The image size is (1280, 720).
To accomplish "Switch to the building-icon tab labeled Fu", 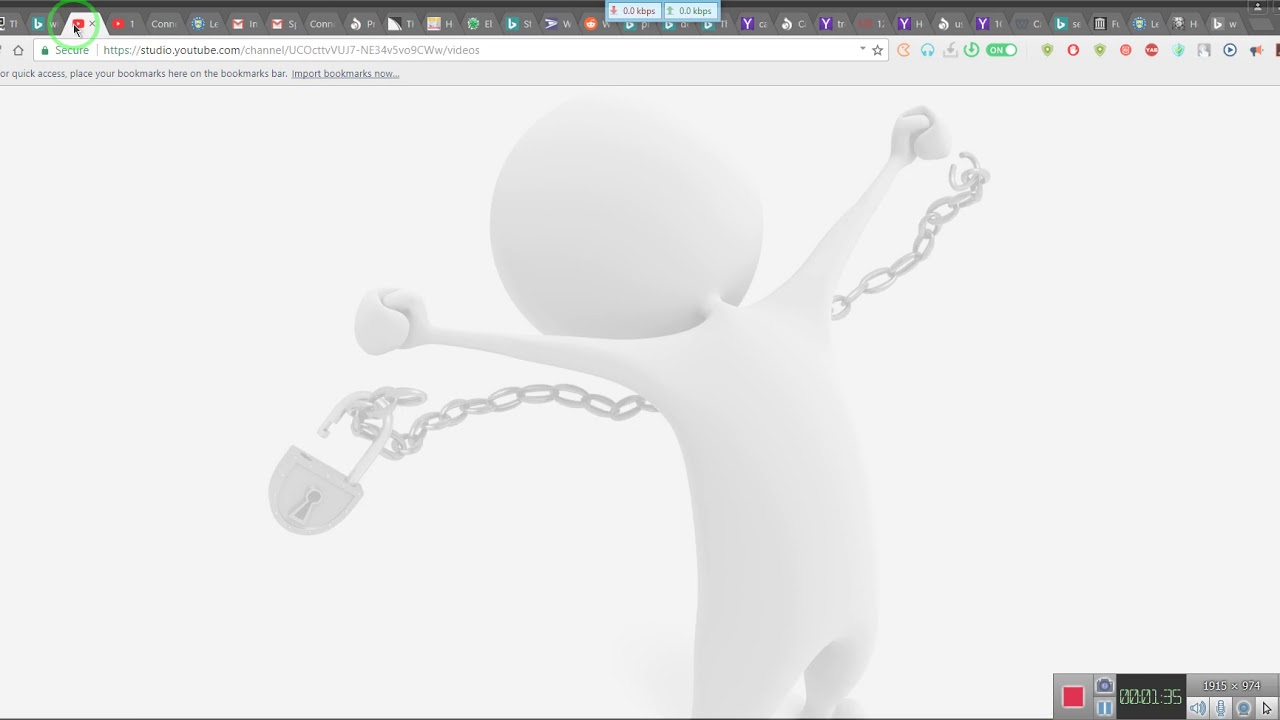I will [x=1107, y=24].
